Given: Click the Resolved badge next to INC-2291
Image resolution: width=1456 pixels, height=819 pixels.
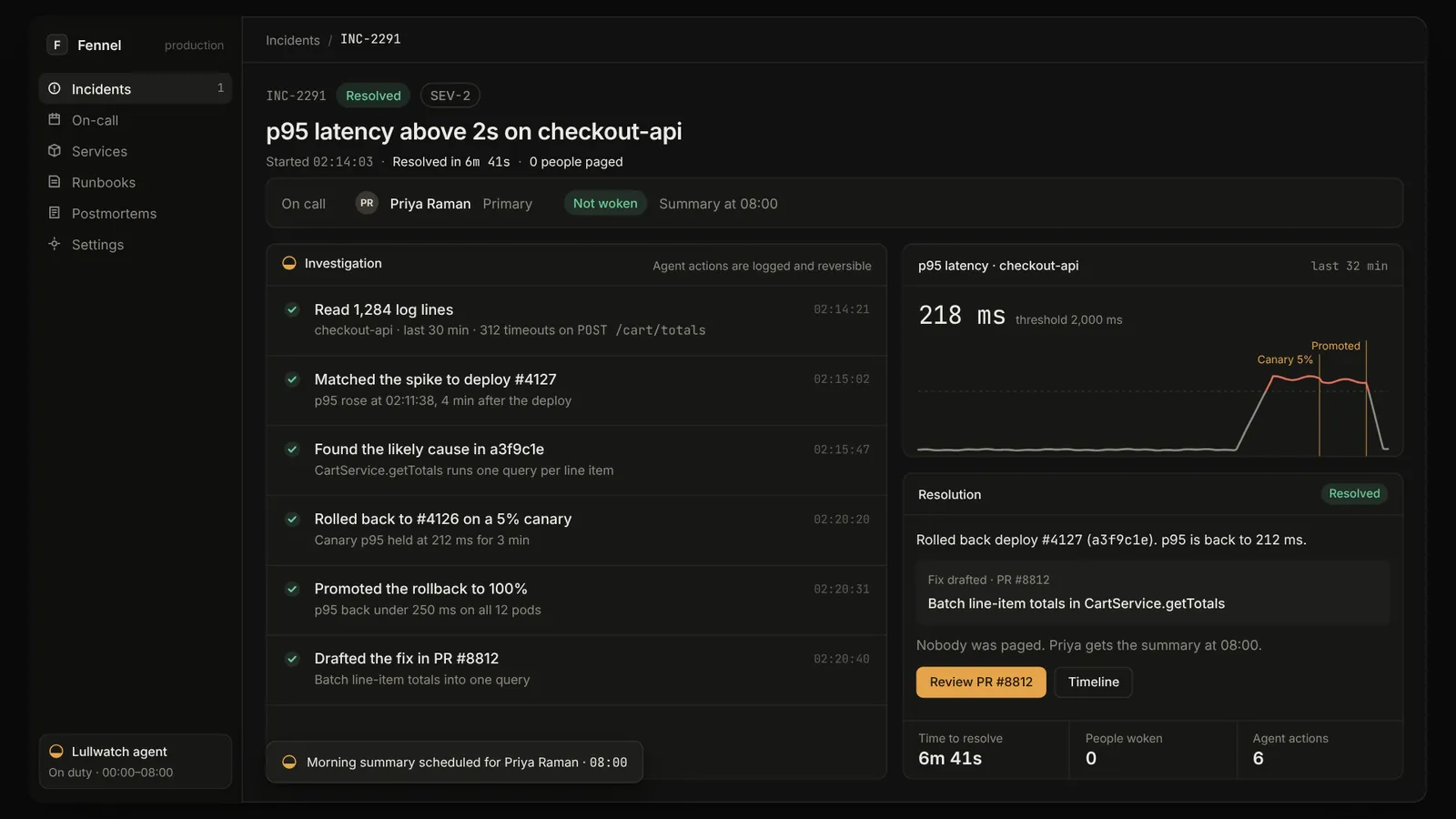Looking at the screenshot, I should [373, 96].
